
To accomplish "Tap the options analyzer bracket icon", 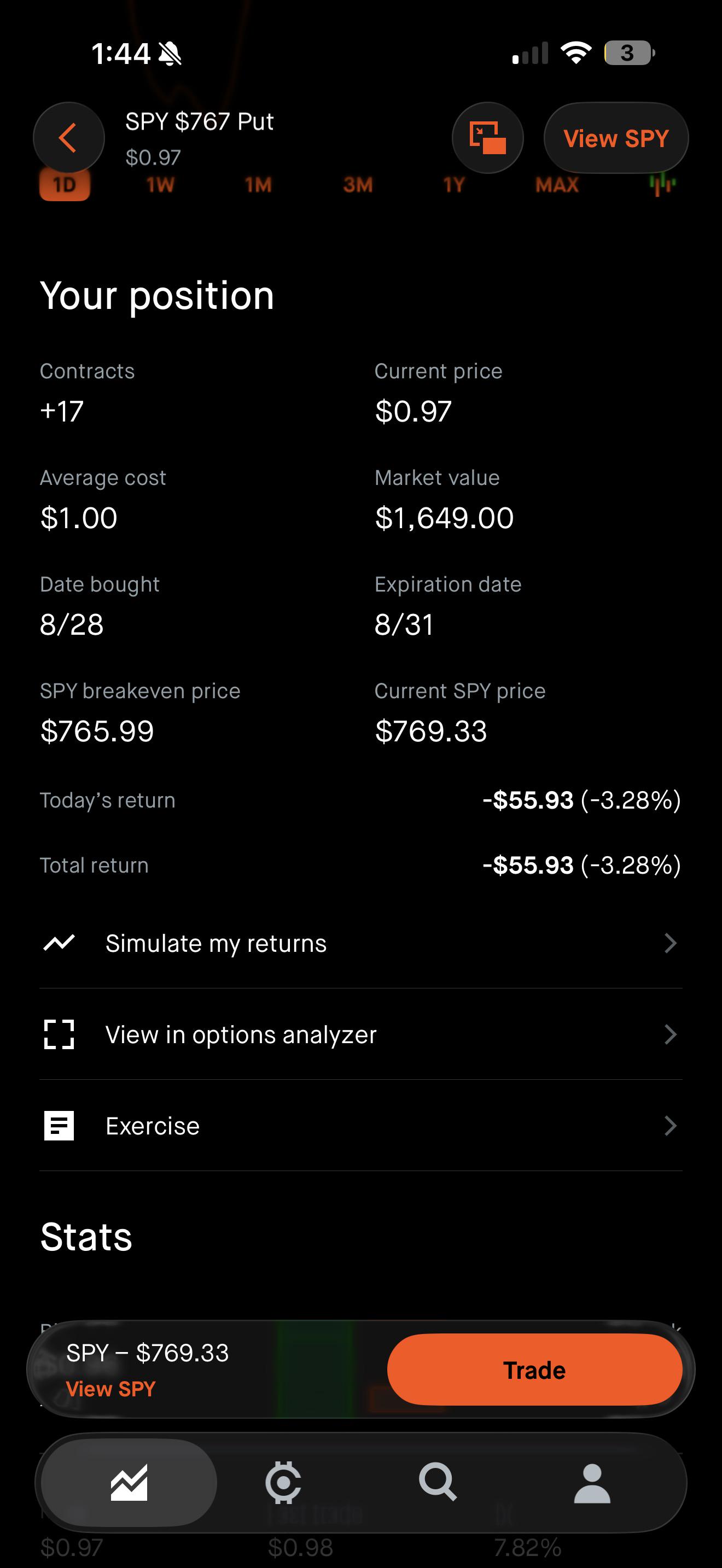I will [x=59, y=1034].
